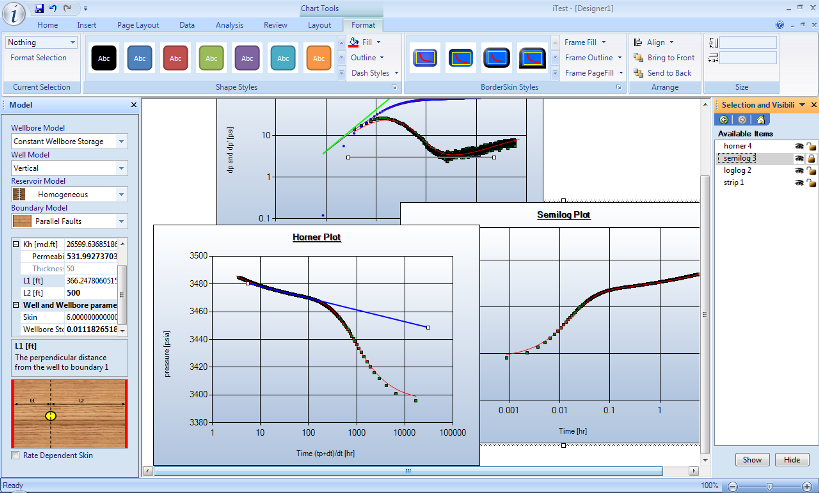Click Format Selection
This screenshot has width=819, height=493.
(39, 57)
